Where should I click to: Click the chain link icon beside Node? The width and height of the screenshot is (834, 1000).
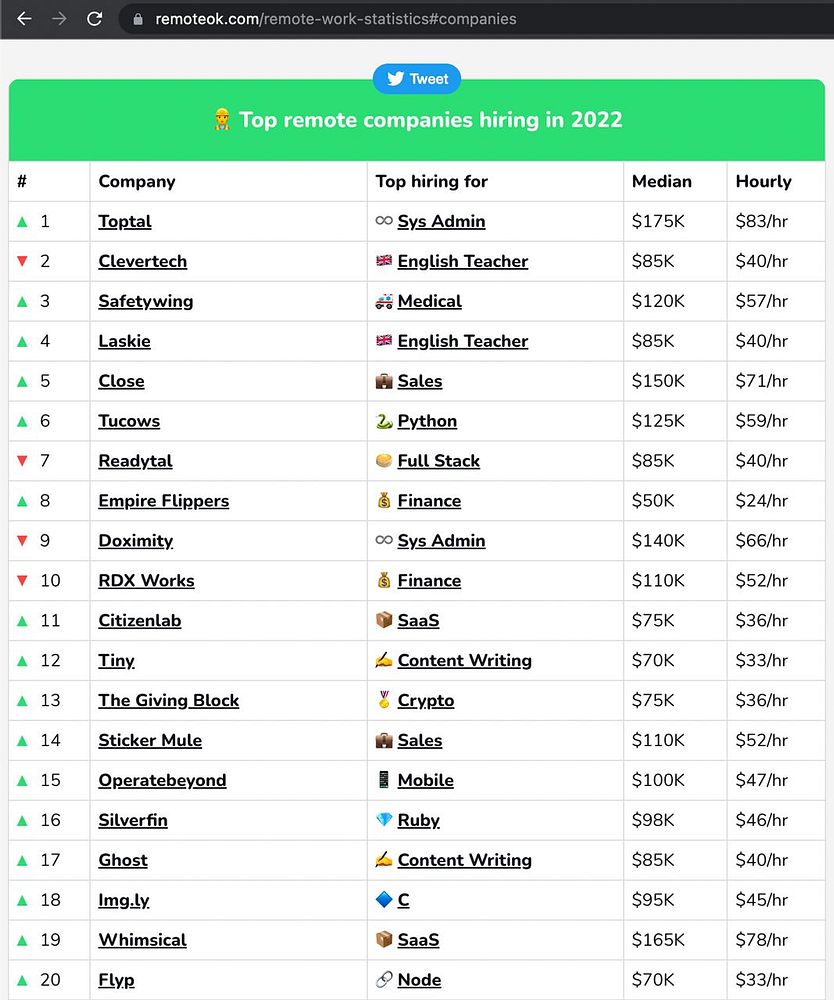coord(384,980)
